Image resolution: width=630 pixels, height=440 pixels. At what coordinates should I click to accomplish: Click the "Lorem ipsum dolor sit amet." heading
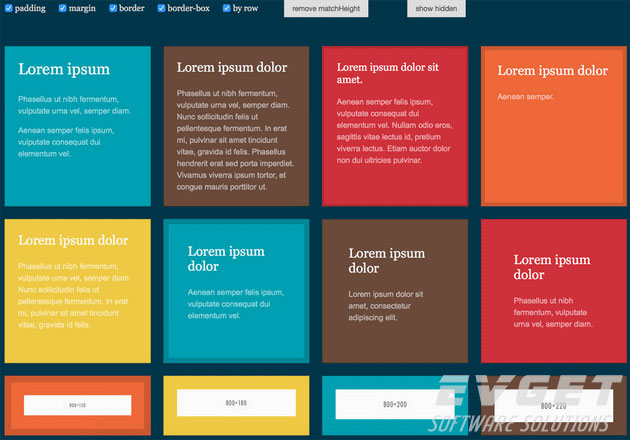(x=388, y=73)
